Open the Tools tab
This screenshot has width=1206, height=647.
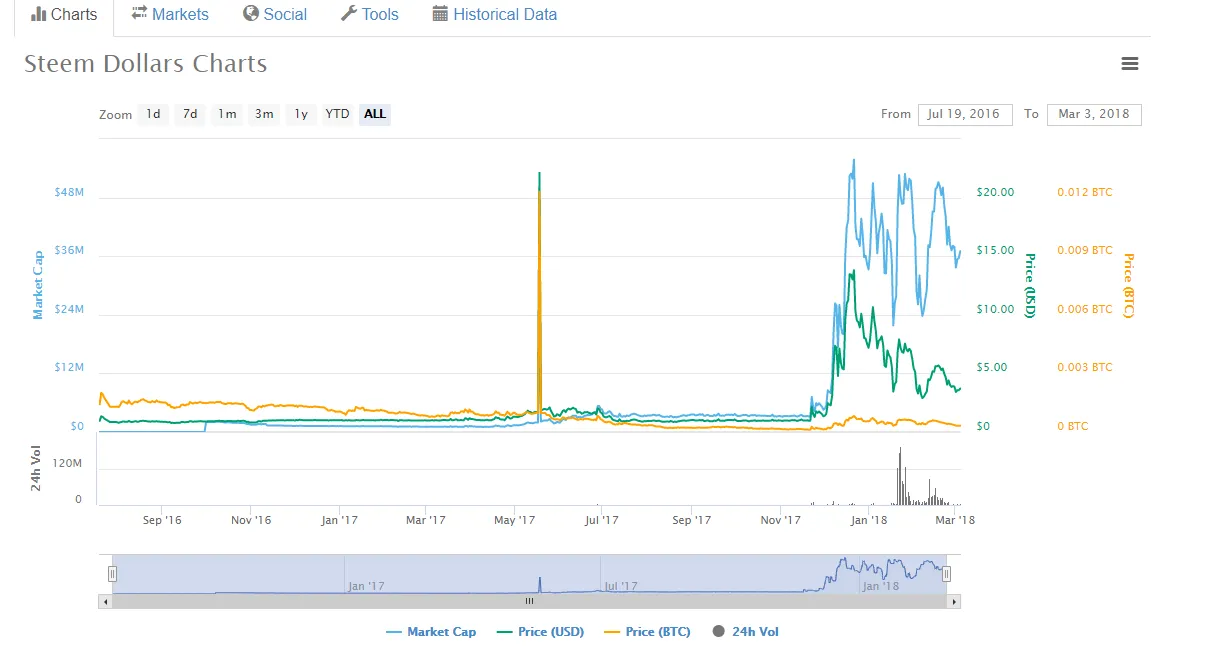pos(370,15)
